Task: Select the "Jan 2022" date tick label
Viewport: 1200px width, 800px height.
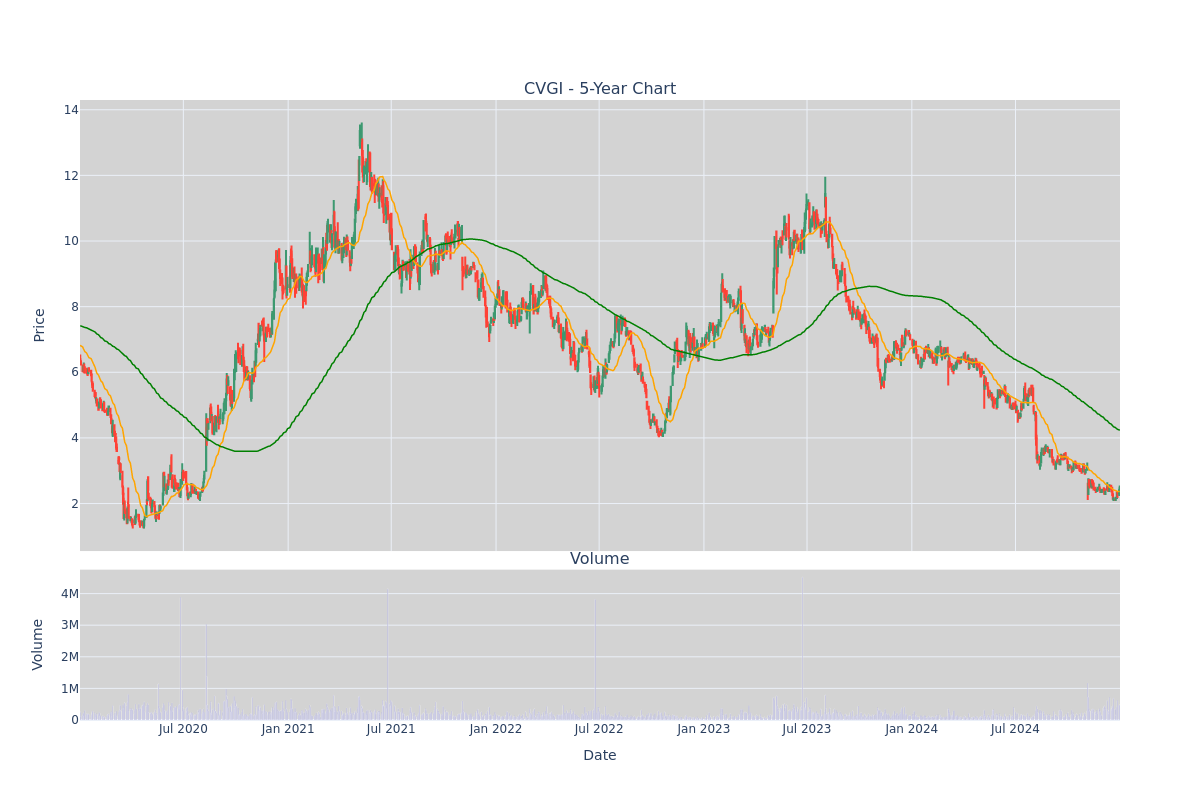Action: pos(496,729)
